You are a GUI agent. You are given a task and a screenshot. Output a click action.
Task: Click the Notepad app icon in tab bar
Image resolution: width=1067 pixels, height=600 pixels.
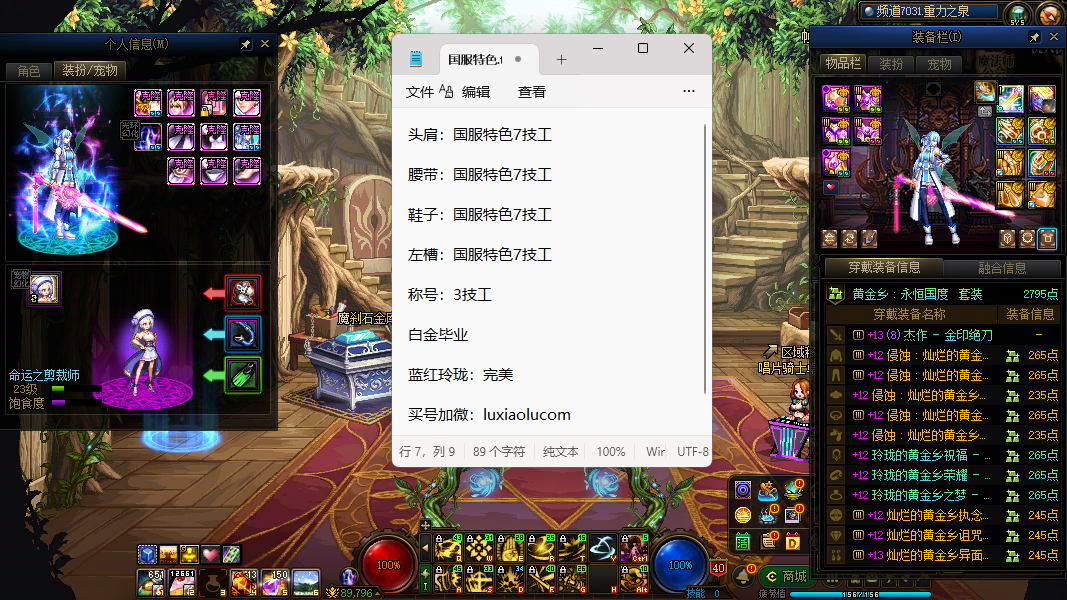tap(415, 59)
